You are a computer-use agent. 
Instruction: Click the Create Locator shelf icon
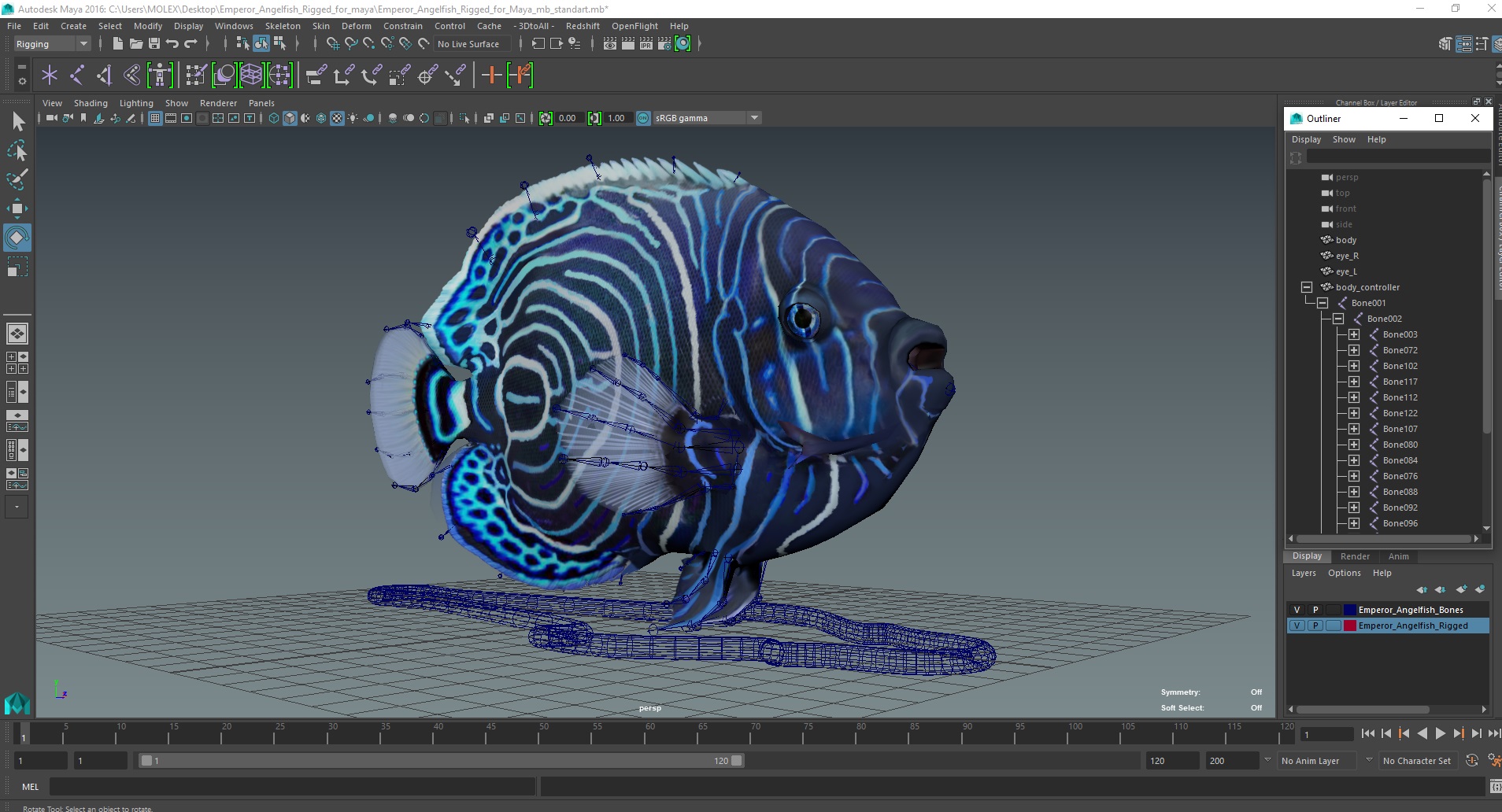(50, 76)
